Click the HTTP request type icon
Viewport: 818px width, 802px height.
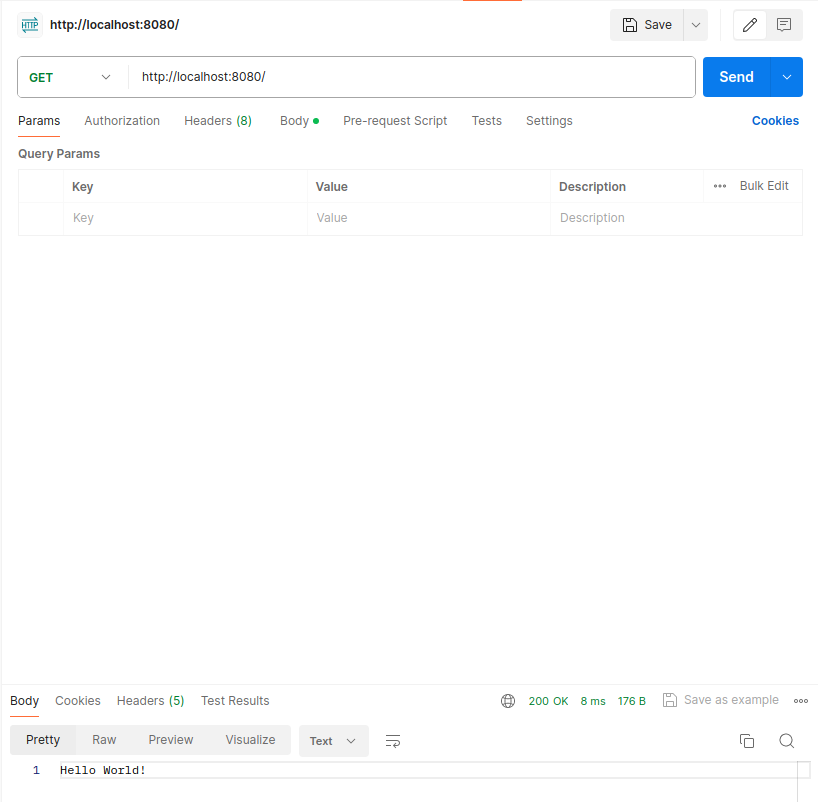[30, 25]
